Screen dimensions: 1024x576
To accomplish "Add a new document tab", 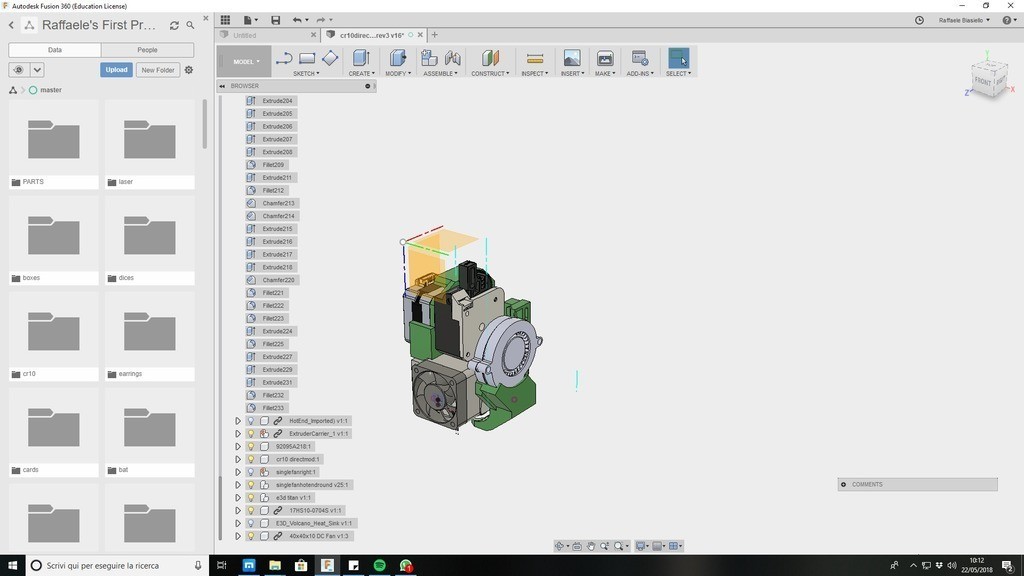I will tap(434, 35).
